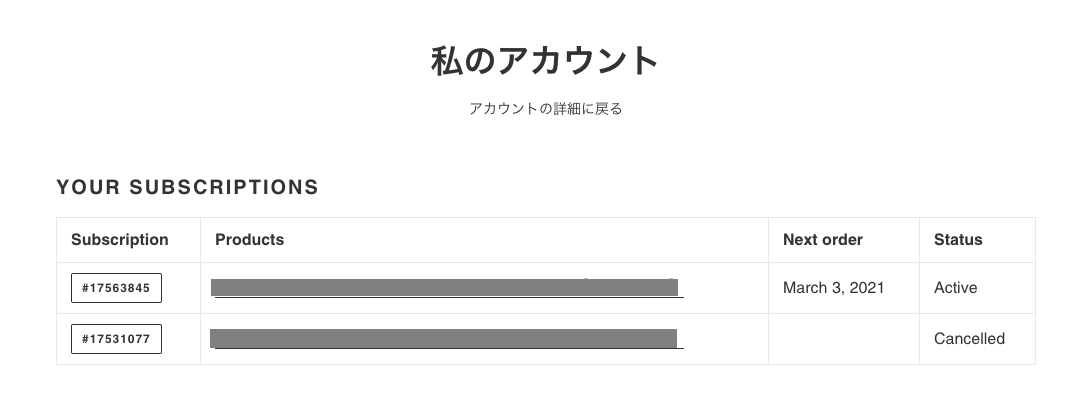
Task: Click the Products cell of subscription #17563845
Action: pos(485,288)
